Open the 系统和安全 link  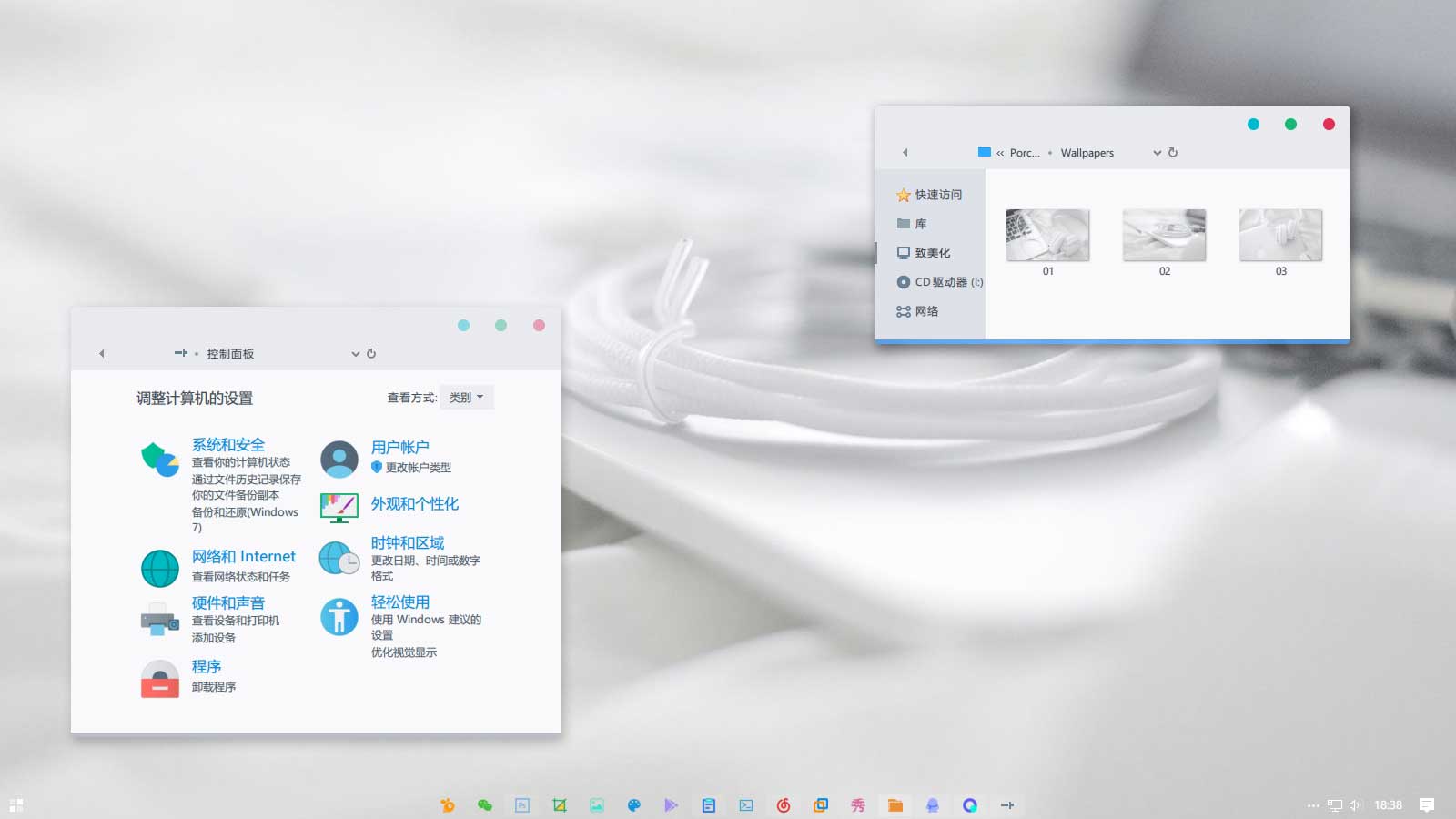(x=228, y=445)
